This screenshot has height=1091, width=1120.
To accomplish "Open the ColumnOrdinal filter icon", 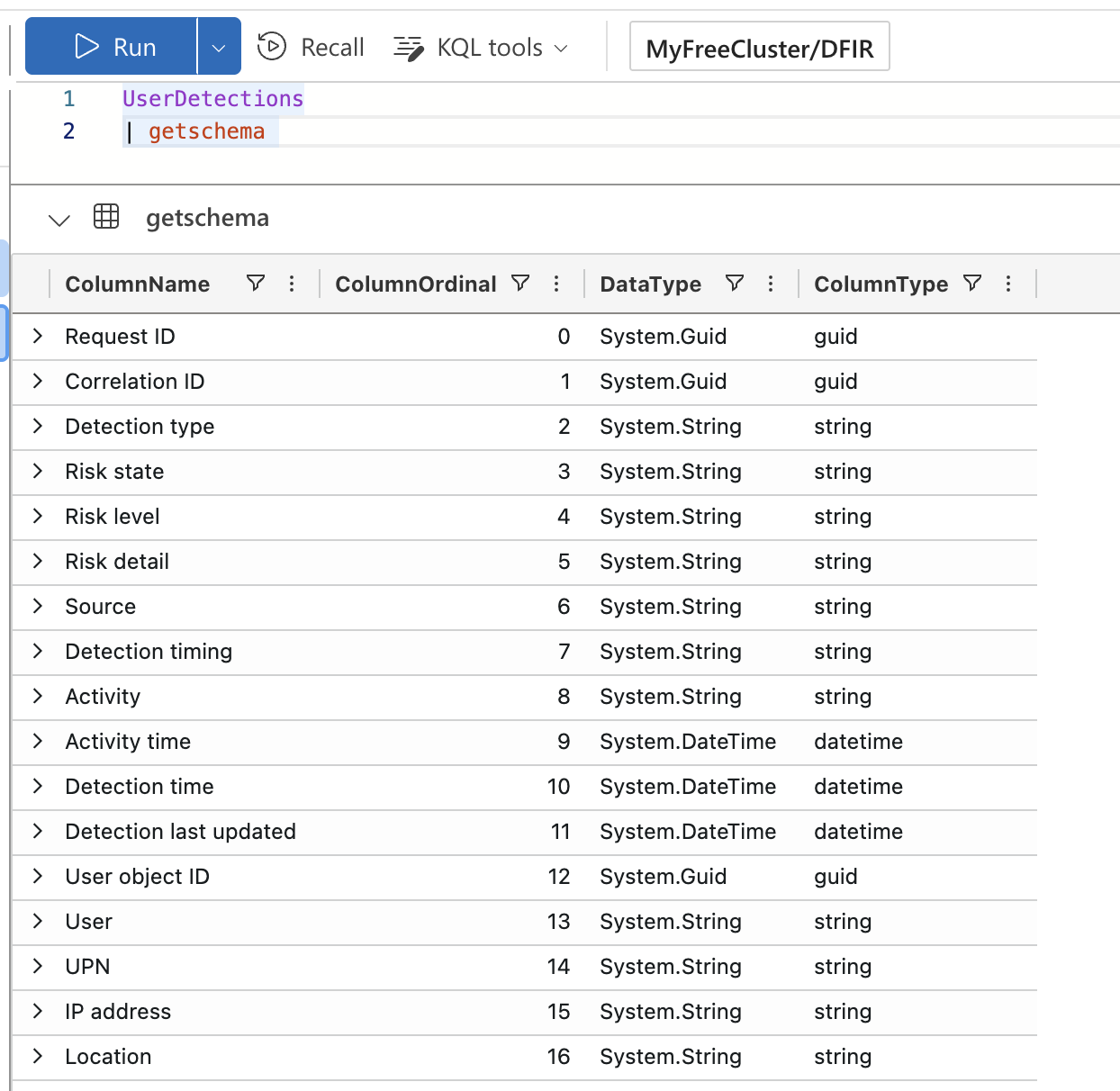I will click(520, 284).
